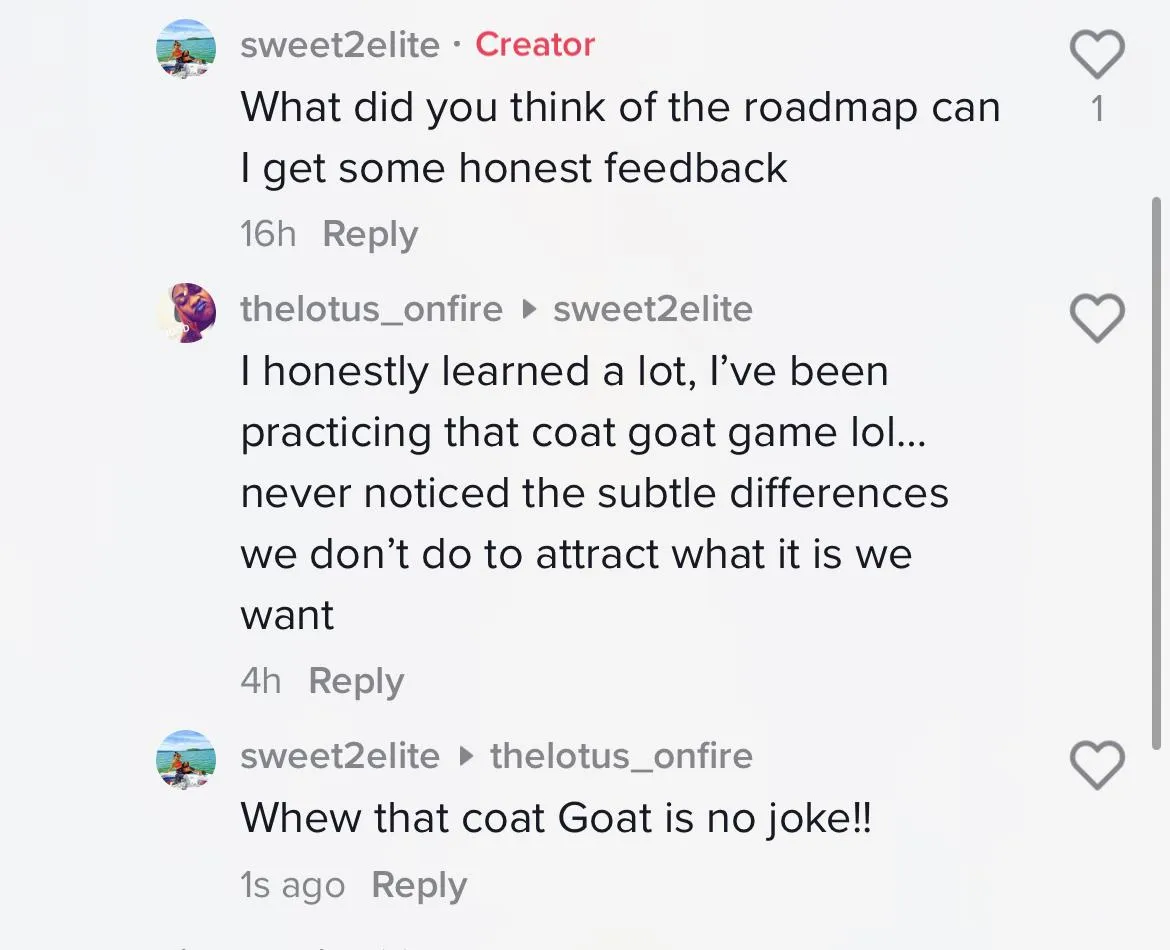Reply to the 4h comment from thelotus_onfire
Image resolution: width=1170 pixels, height=950 pixels.
[x=356, y=681]
